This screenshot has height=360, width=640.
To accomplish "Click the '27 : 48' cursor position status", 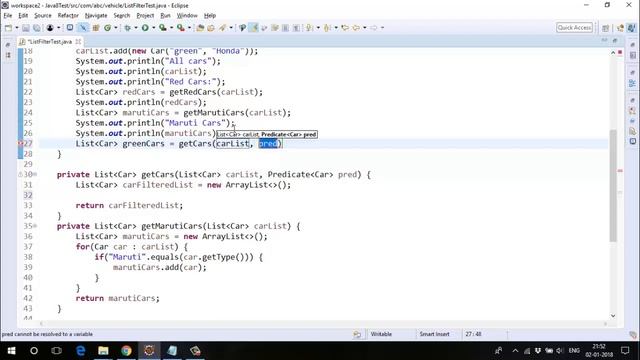I will click(x=473, y=334).
